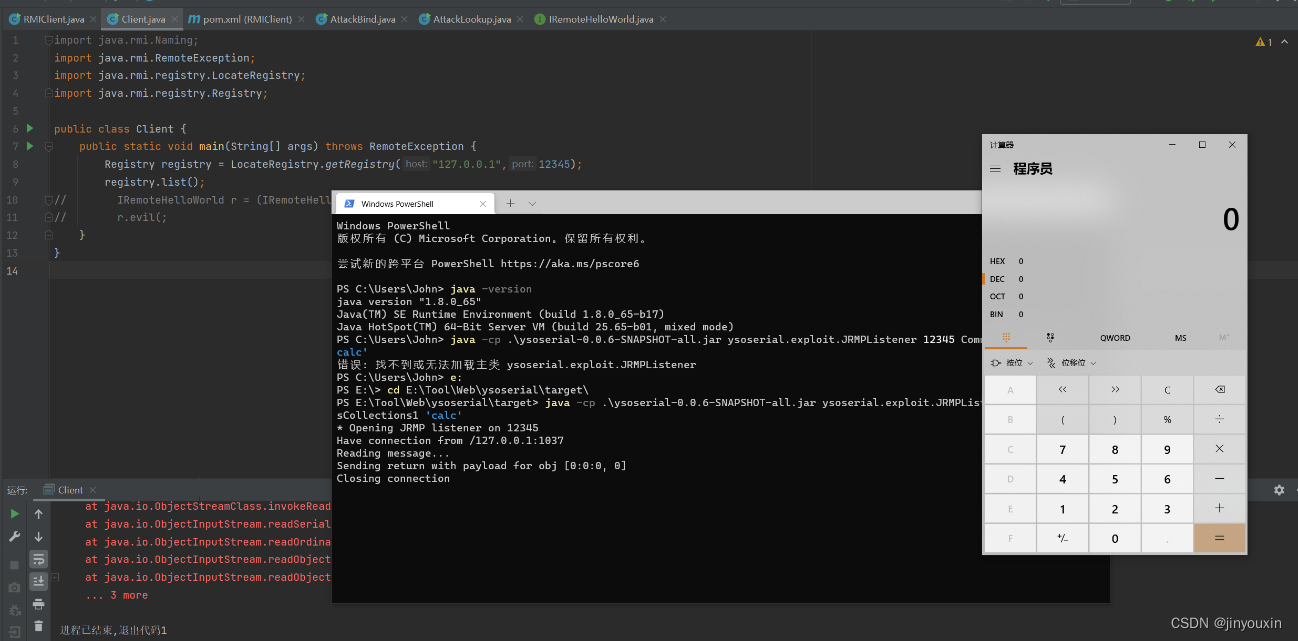Maximize the Calculator window
This screenshot has width=1298, height=641.
(1202, 145)
